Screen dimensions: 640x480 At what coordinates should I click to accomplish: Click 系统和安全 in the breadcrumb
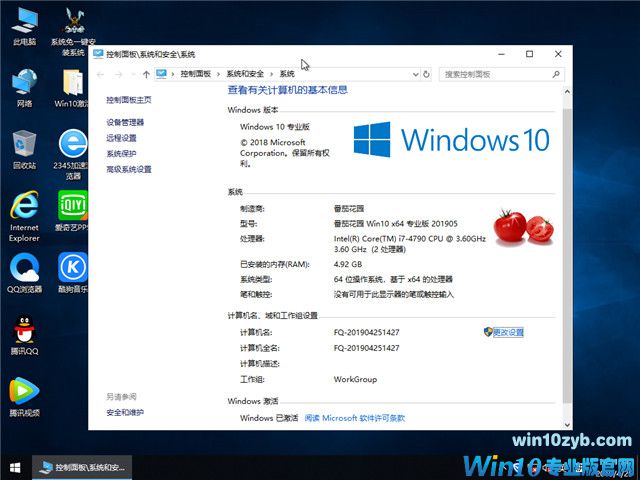pyautogui.click(x=245, y=74)
